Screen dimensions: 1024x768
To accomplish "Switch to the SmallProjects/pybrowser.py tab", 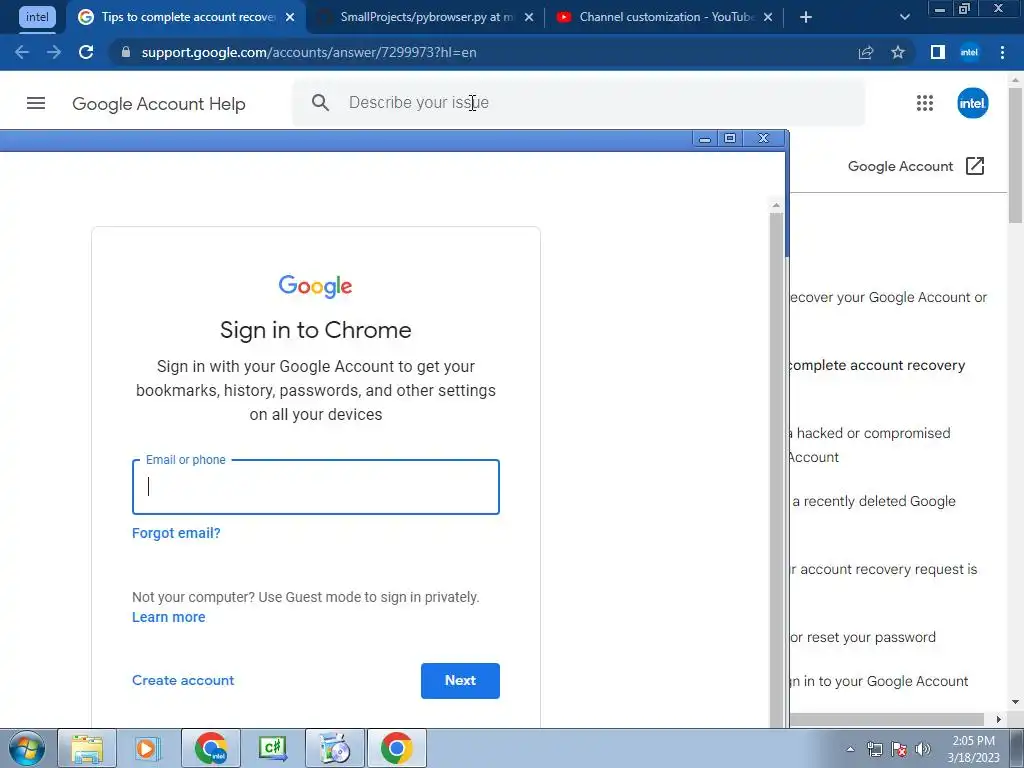I will tap(417, 17).
